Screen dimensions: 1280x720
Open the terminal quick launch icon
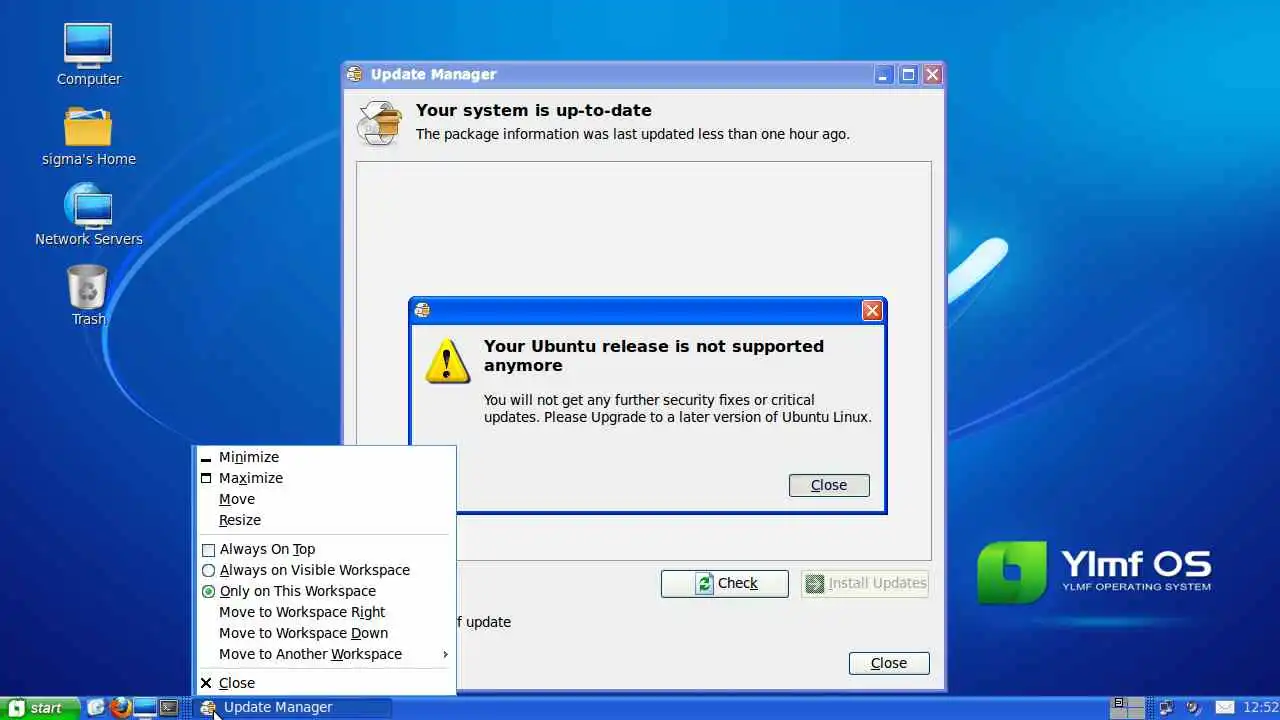pyautogui.click(x=169, y=707)
